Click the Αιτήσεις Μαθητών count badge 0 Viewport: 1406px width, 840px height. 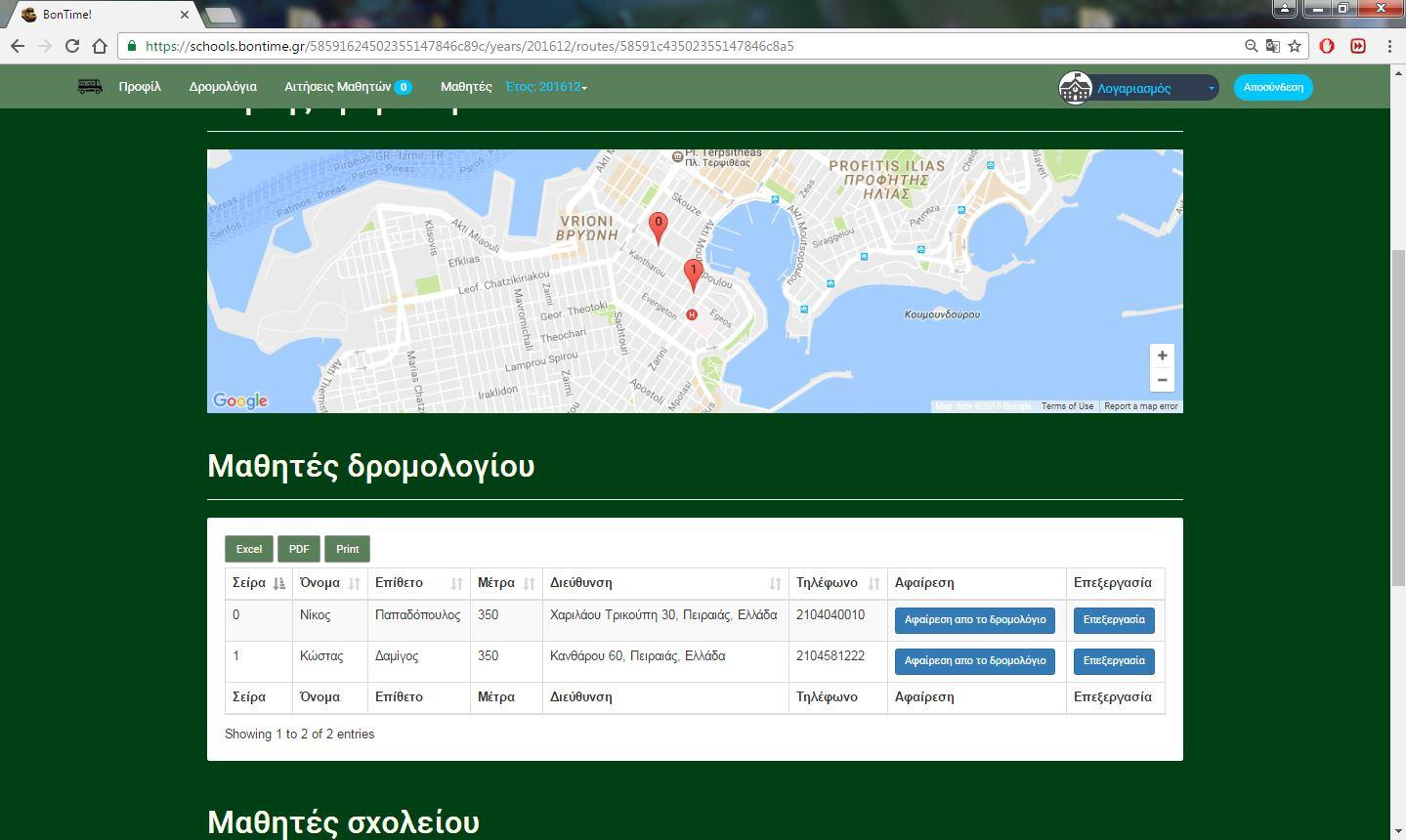click(x=403, y=87)
